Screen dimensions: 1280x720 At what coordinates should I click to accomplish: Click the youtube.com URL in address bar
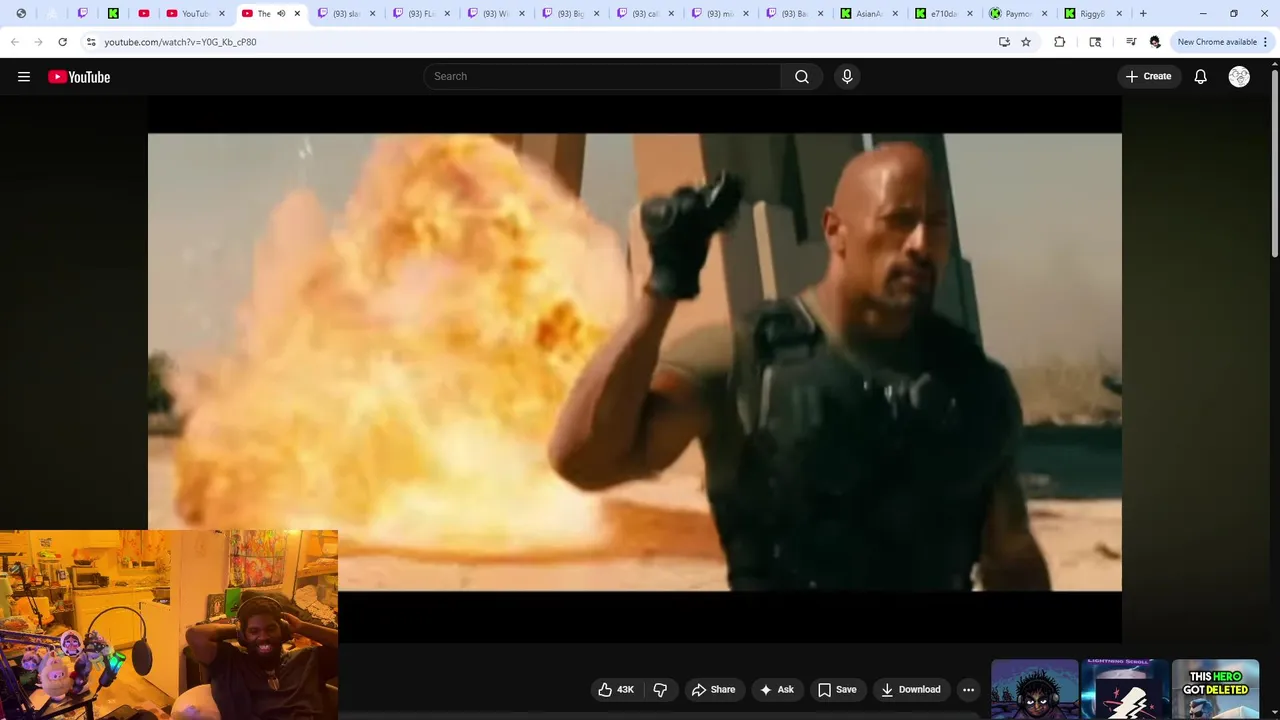pyautogui.click(x=180, y=42)
